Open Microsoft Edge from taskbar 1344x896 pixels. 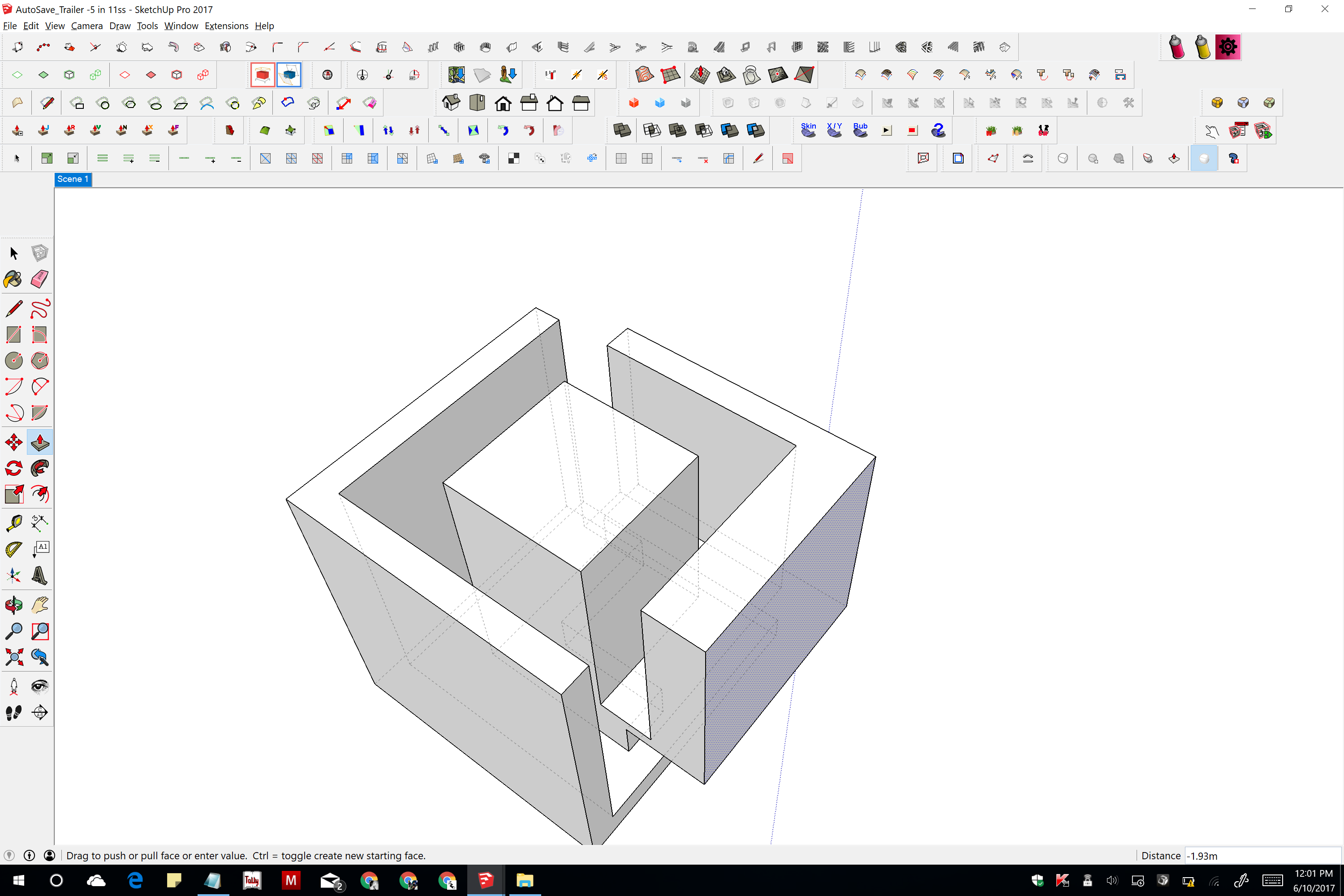tap(135, 880)
